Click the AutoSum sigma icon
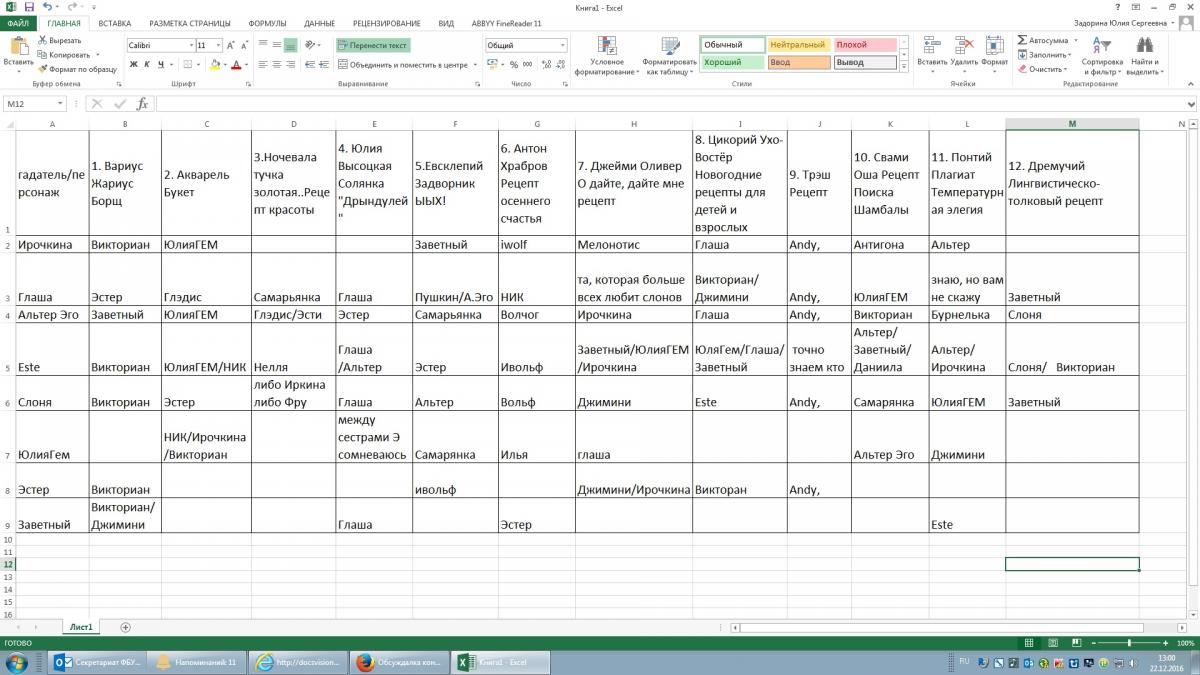 click(x=1023, y=40)
